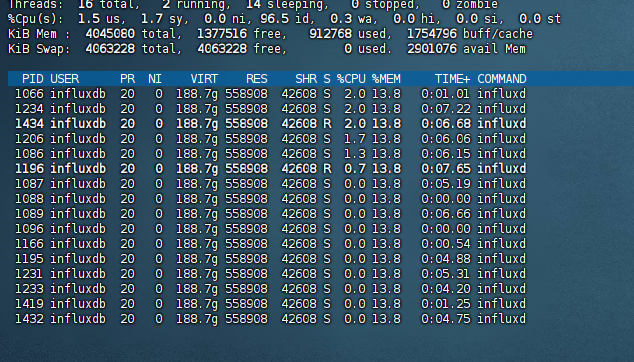This screenshot has width=634, height=362.
Task: Select the PID column header
Action: 32,78
